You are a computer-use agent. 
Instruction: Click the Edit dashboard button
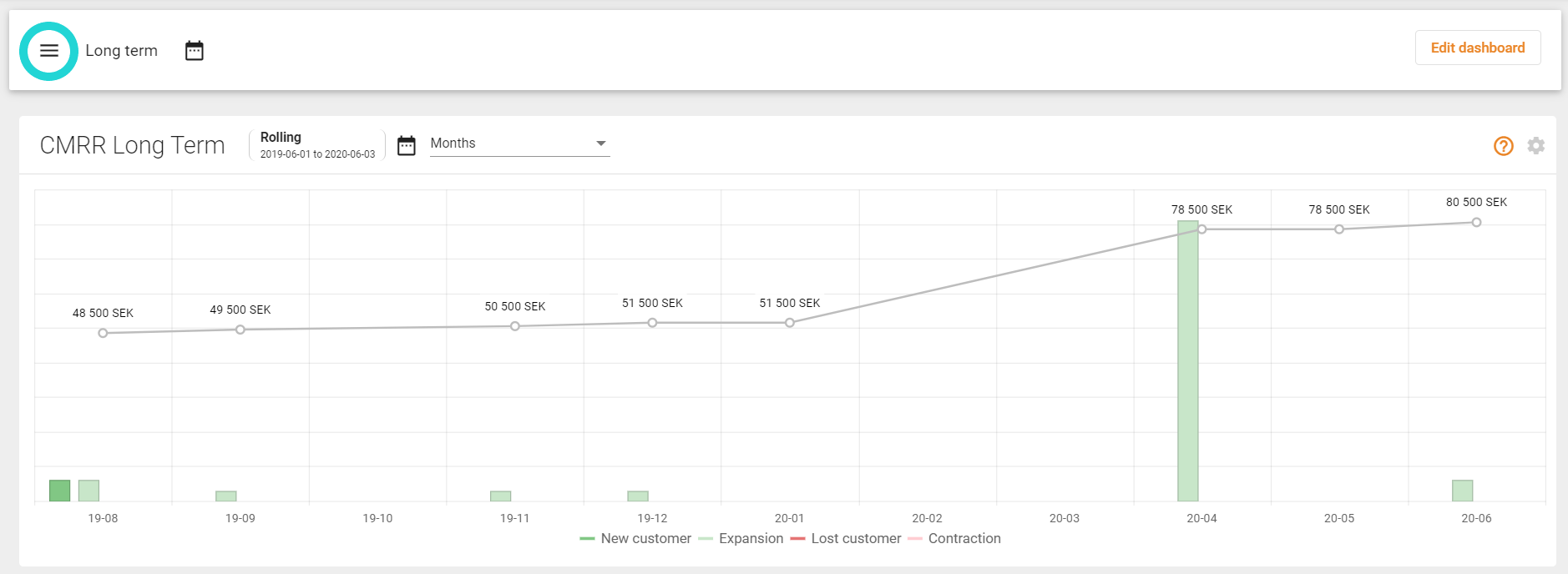pos(1478,48)
